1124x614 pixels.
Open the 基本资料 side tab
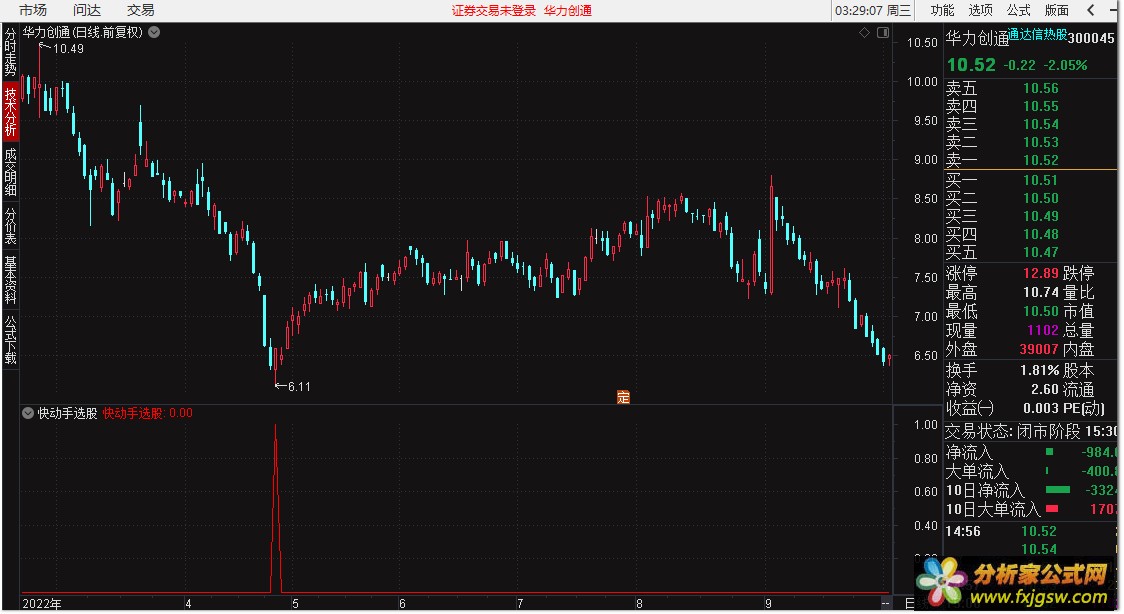tap(11, 280)
